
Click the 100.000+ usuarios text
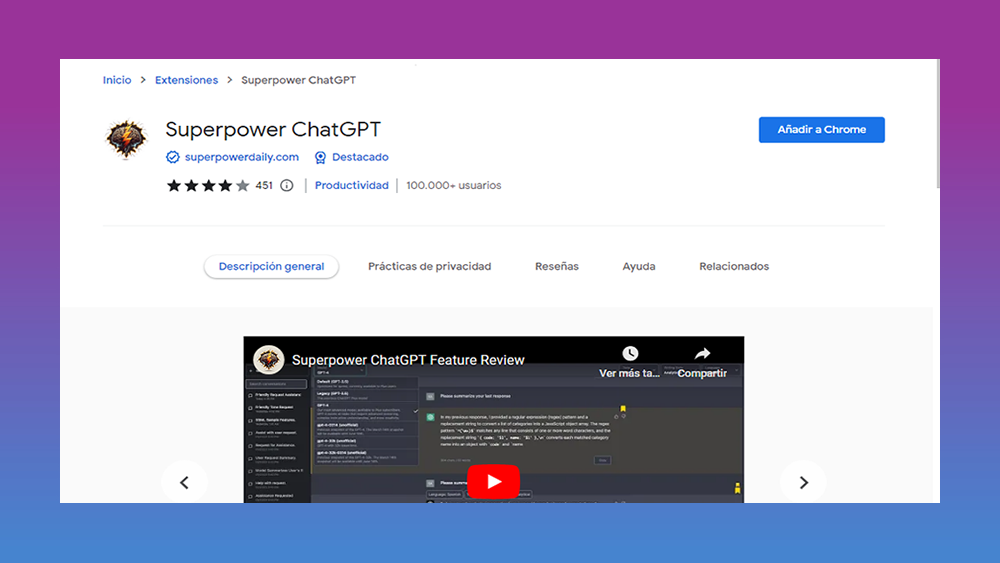point(453,186)
